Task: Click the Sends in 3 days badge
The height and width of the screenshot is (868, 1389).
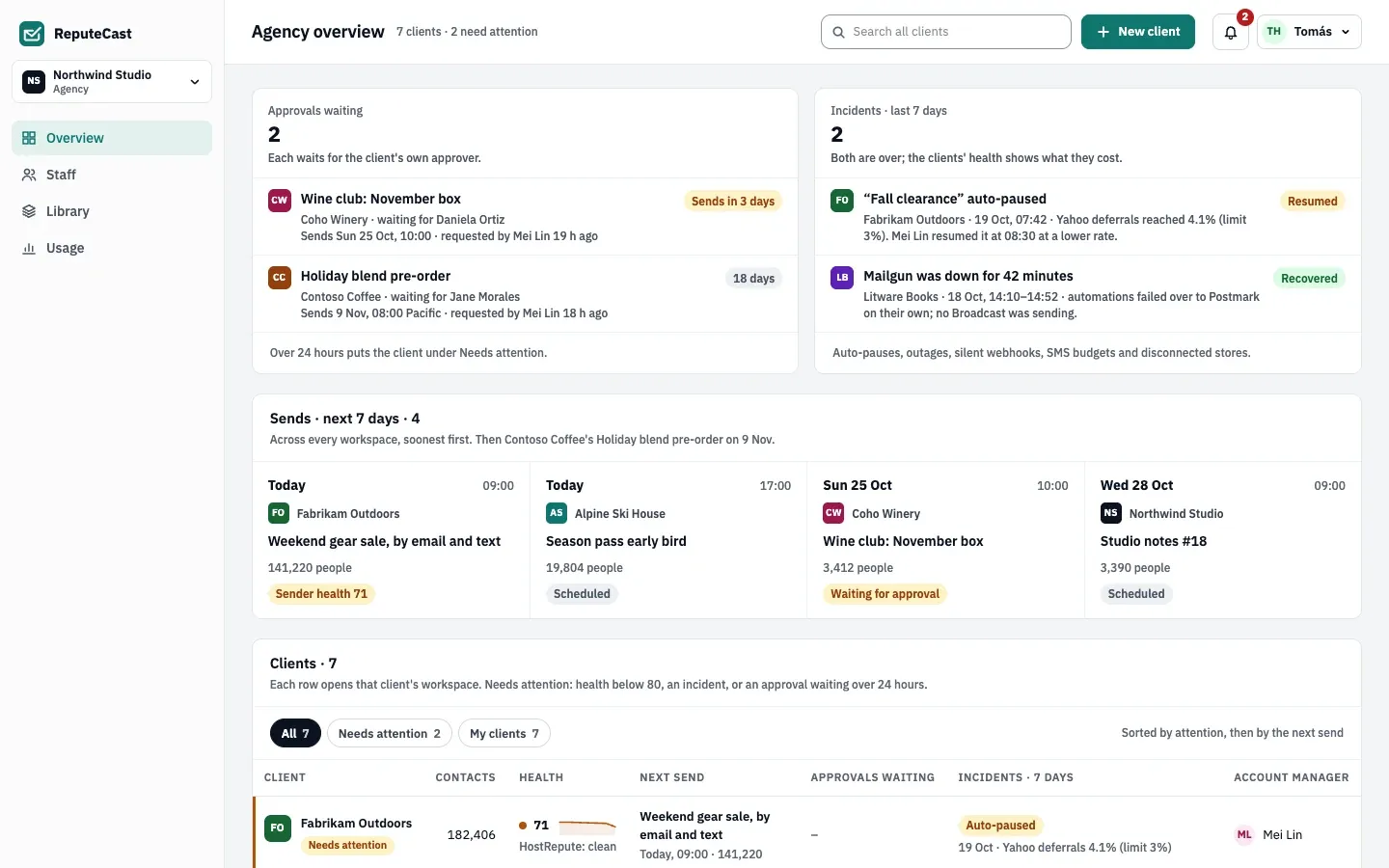Action: coord(733,202)
